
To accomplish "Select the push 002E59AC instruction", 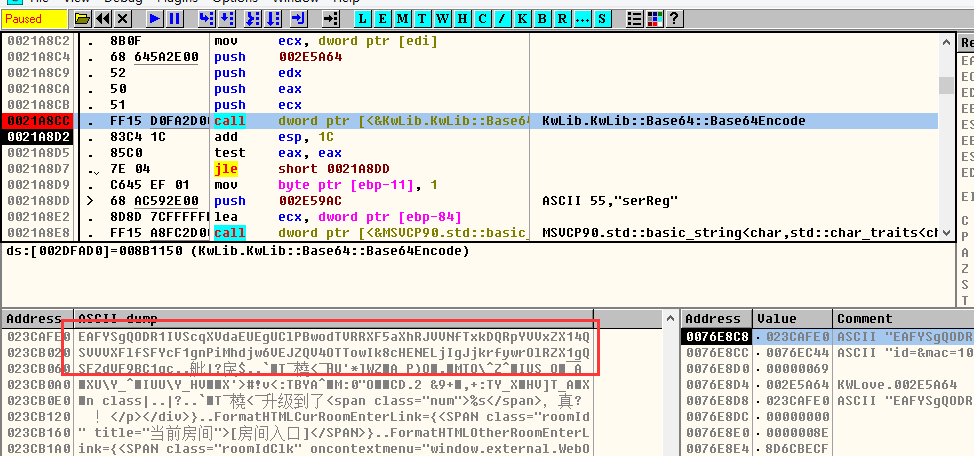I will pos(278,201).
